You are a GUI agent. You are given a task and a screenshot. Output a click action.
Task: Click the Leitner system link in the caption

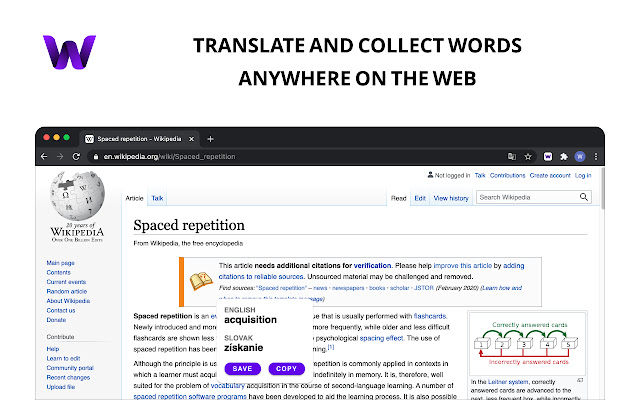pyautogui.click(x=508, y=382)
